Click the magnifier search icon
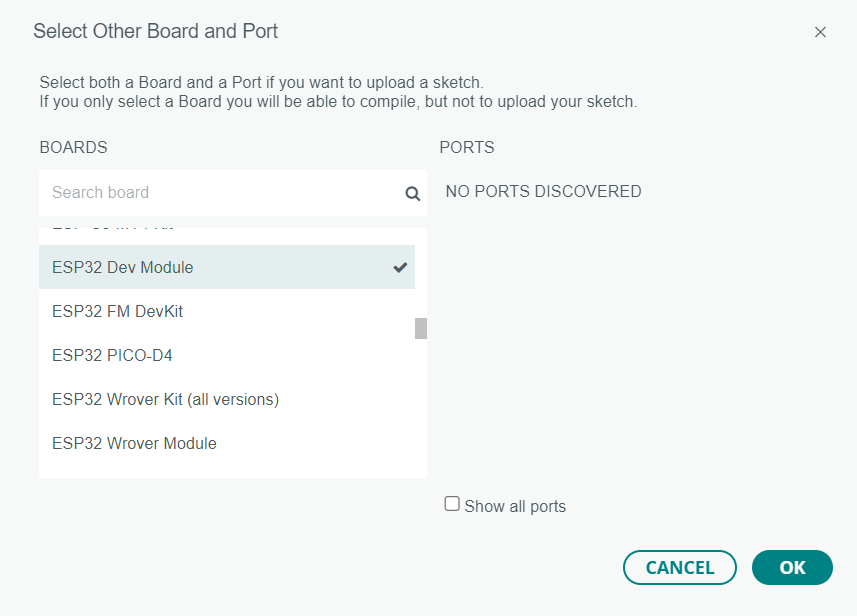 tap(412, 194)
